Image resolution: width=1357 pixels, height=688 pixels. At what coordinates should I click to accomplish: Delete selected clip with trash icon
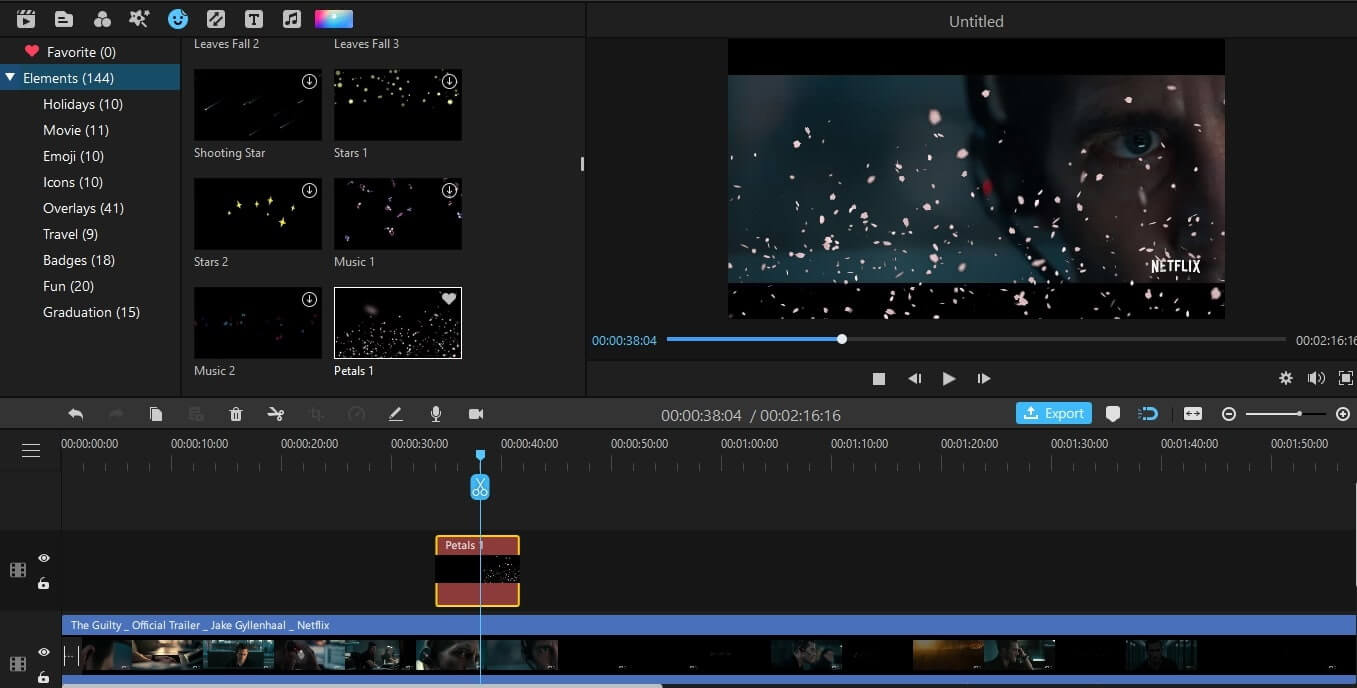[x=236, y=414]
